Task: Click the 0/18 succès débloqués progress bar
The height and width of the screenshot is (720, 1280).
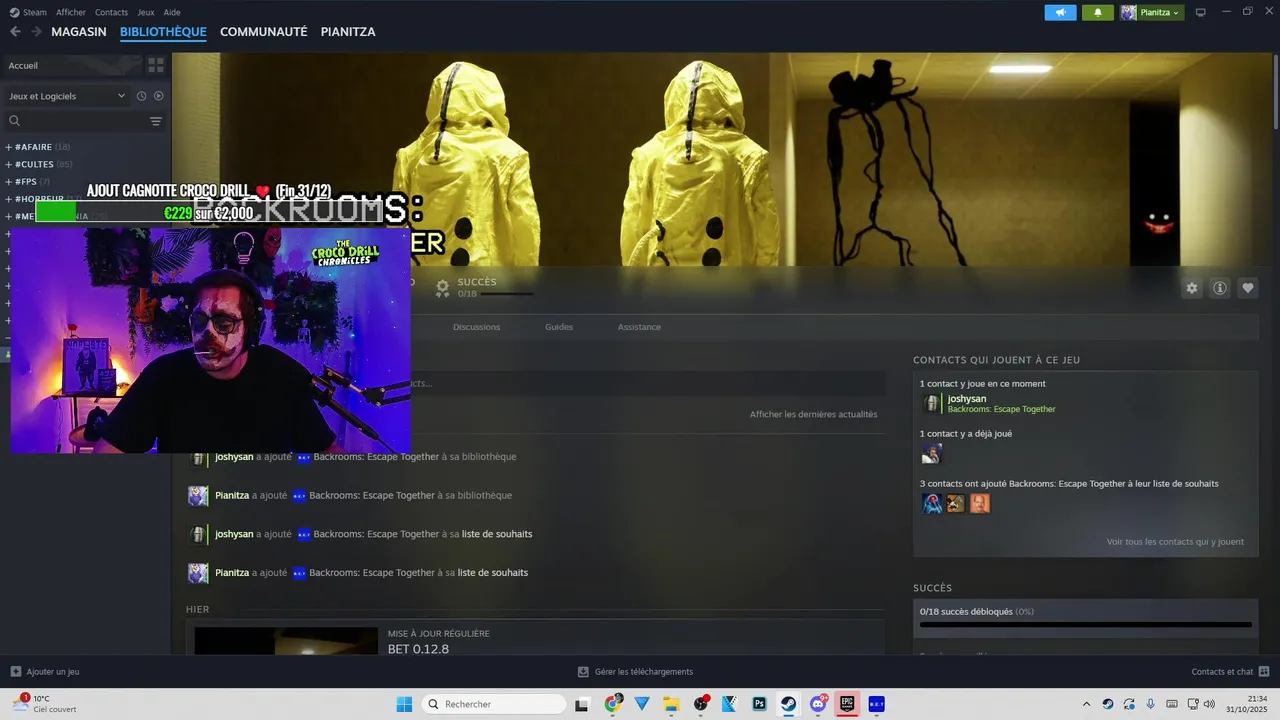Action: pyautogui.click(x=1085, y=624)
